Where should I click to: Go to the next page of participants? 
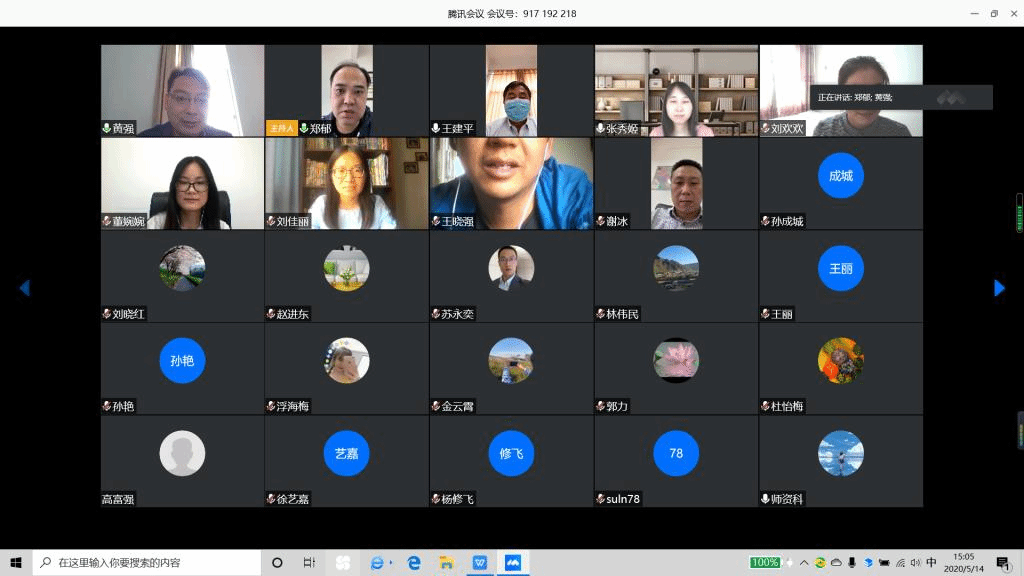[998, 288]
